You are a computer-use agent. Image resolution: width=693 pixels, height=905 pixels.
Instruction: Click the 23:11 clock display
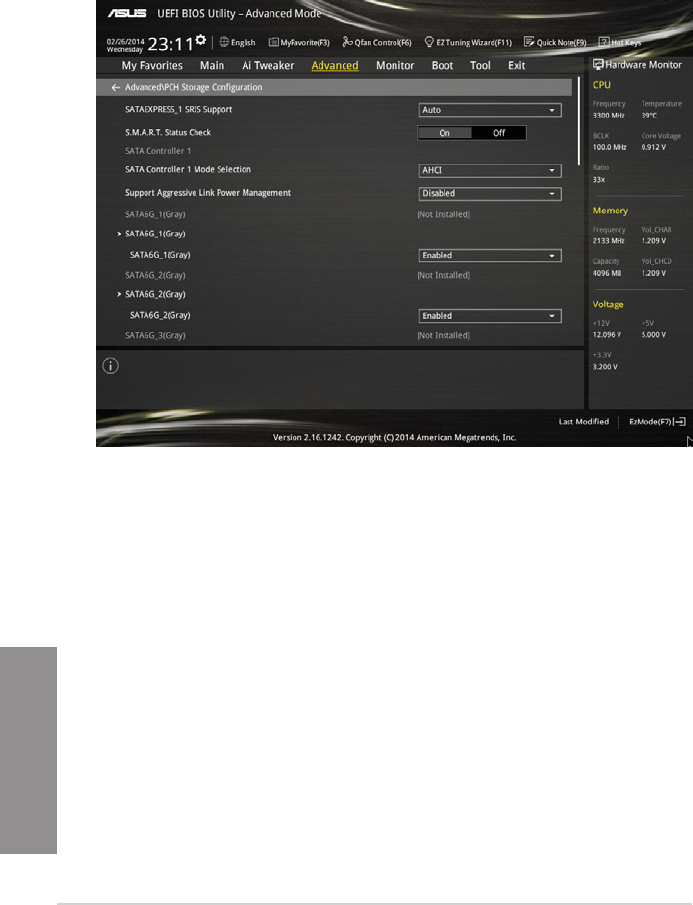tap(170, 44)
